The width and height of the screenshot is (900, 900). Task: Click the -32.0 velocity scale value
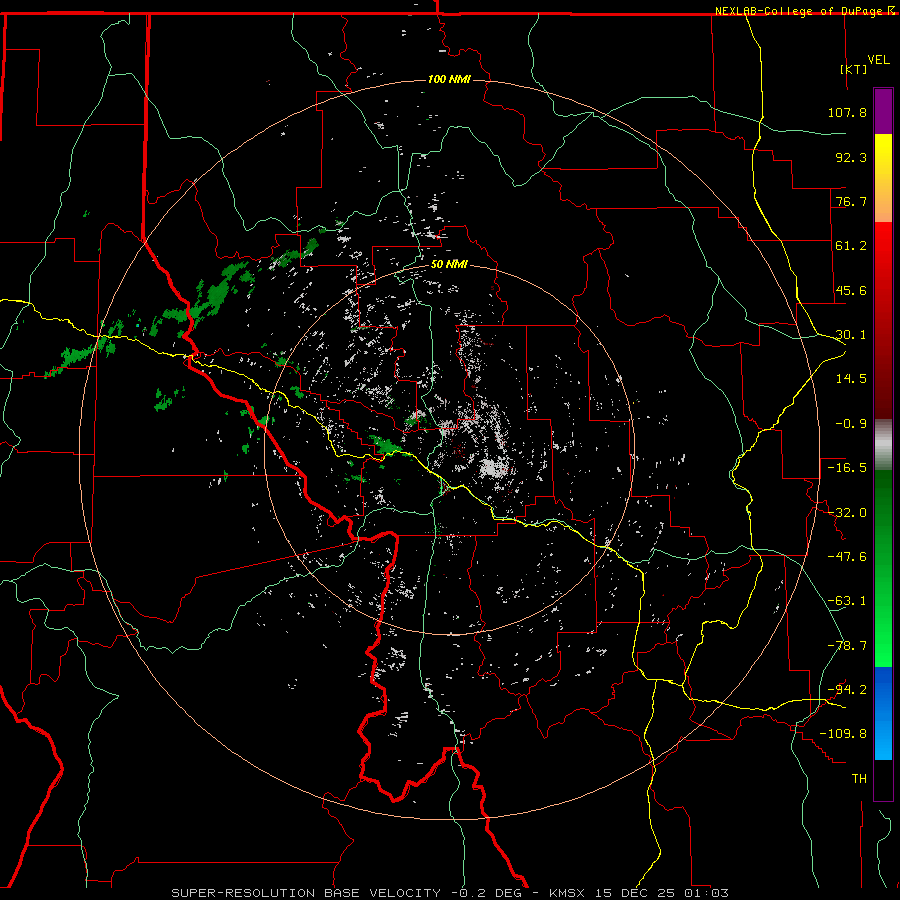(847, 513)
